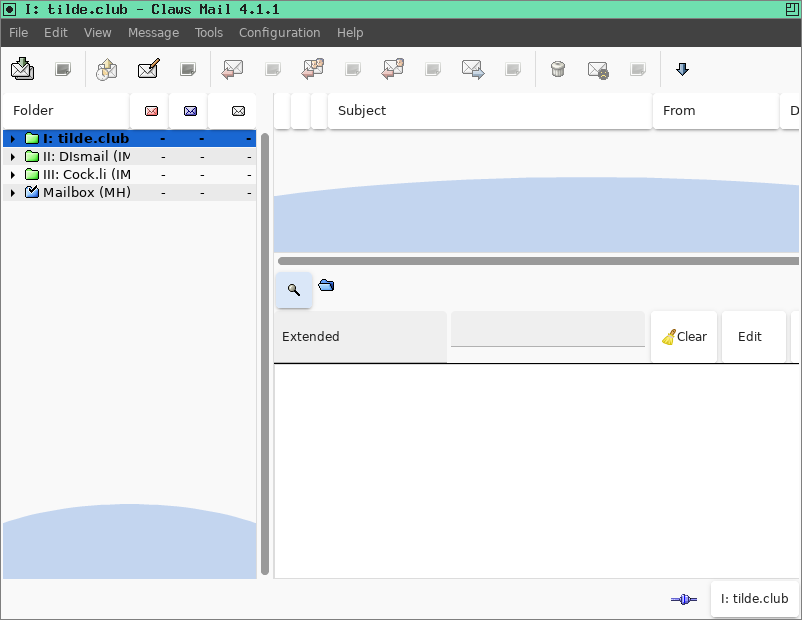
Task: Click the Clear search button
Action: (684, 337)
